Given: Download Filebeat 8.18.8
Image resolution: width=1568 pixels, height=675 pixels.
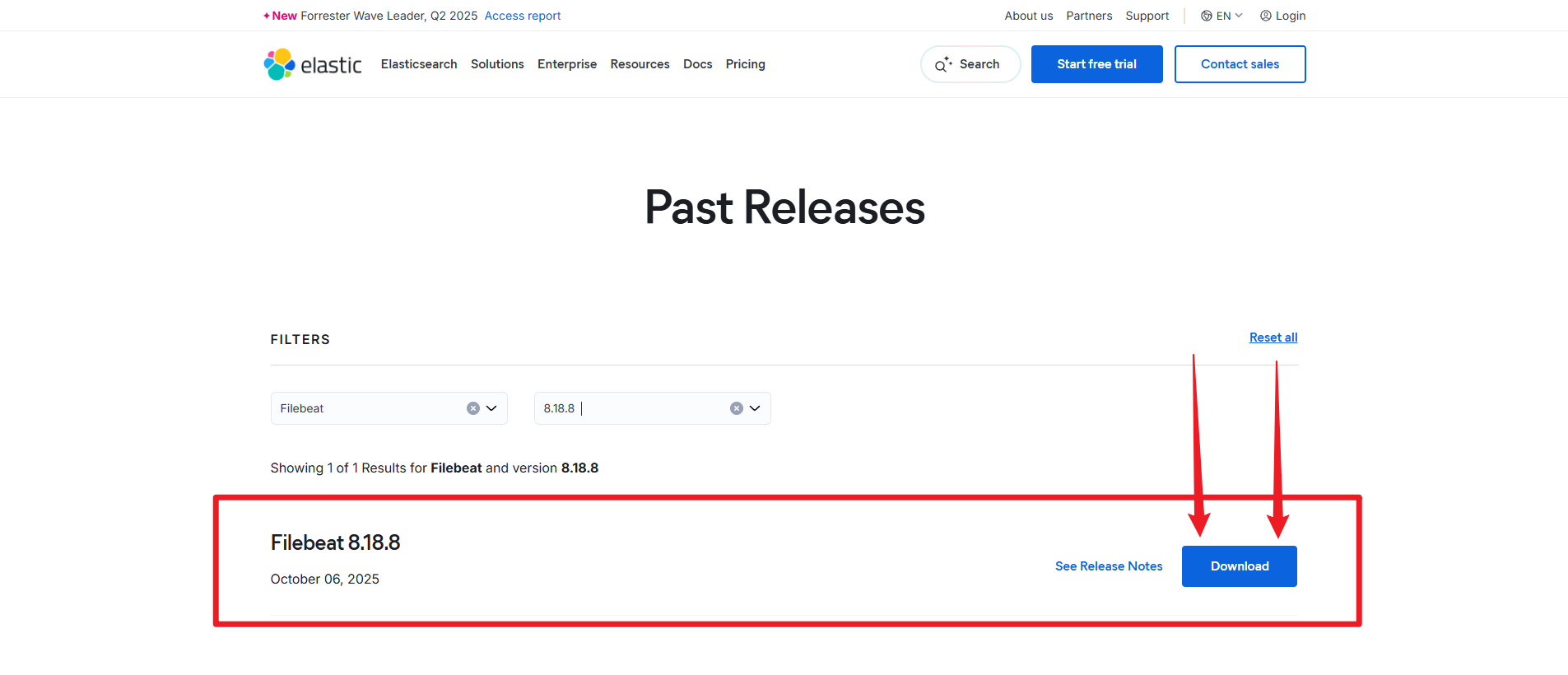Looking at the screenshot, I should pyautogui.click(x=1240, y=566).
